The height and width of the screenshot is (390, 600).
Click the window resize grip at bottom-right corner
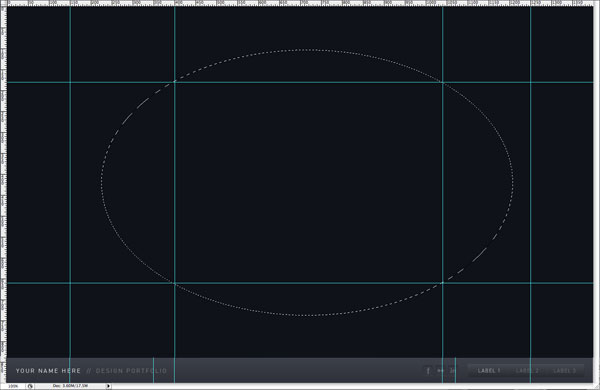coord(596,386)
